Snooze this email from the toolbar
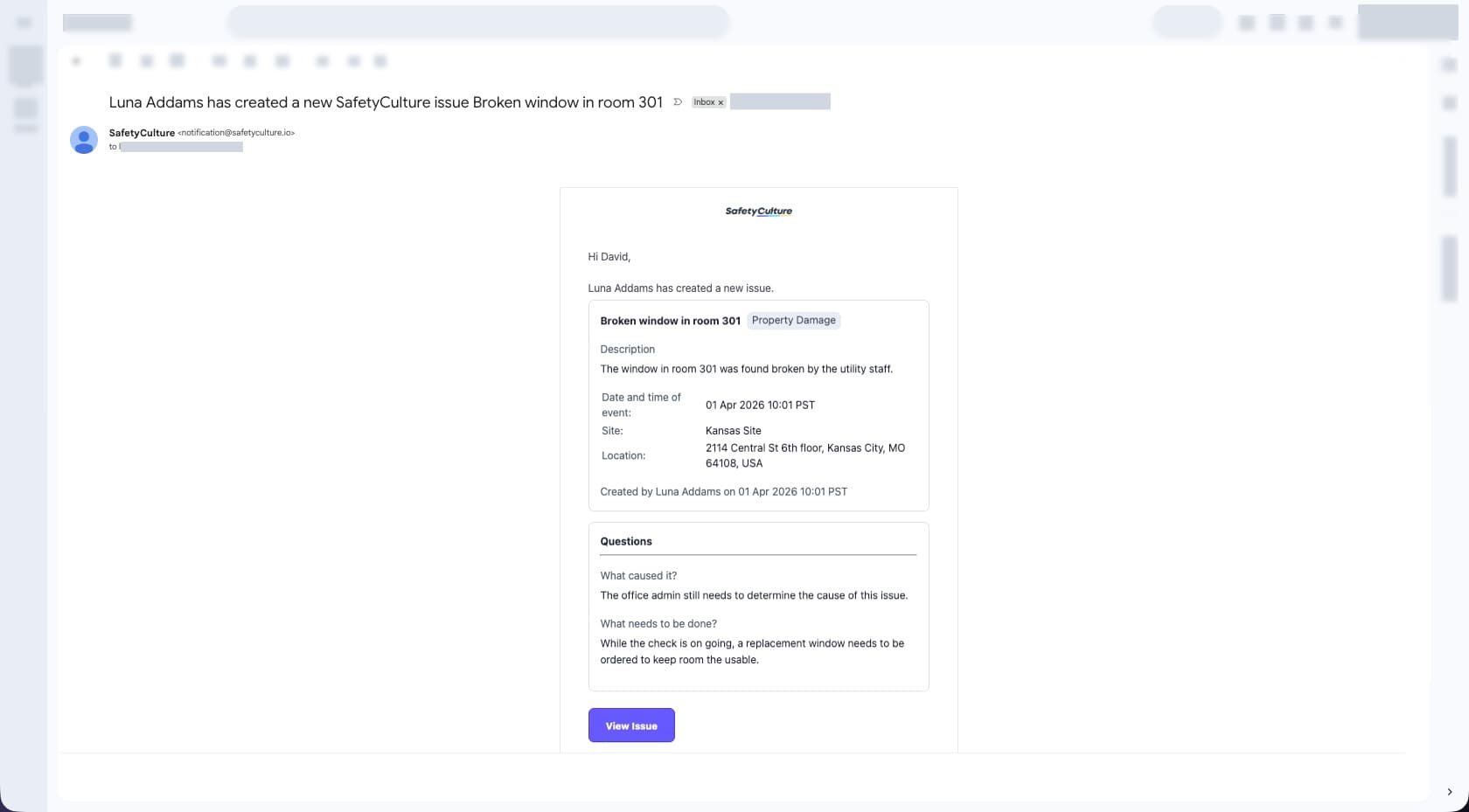The width and height of the screenshot is (1469, 812). click(x=251, y=61)
